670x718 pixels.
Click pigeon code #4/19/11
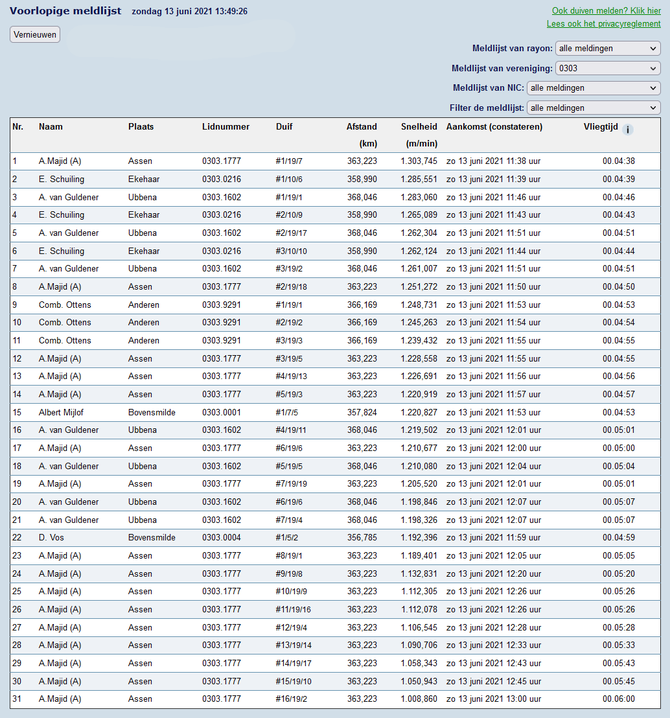(x=291, y=430)
